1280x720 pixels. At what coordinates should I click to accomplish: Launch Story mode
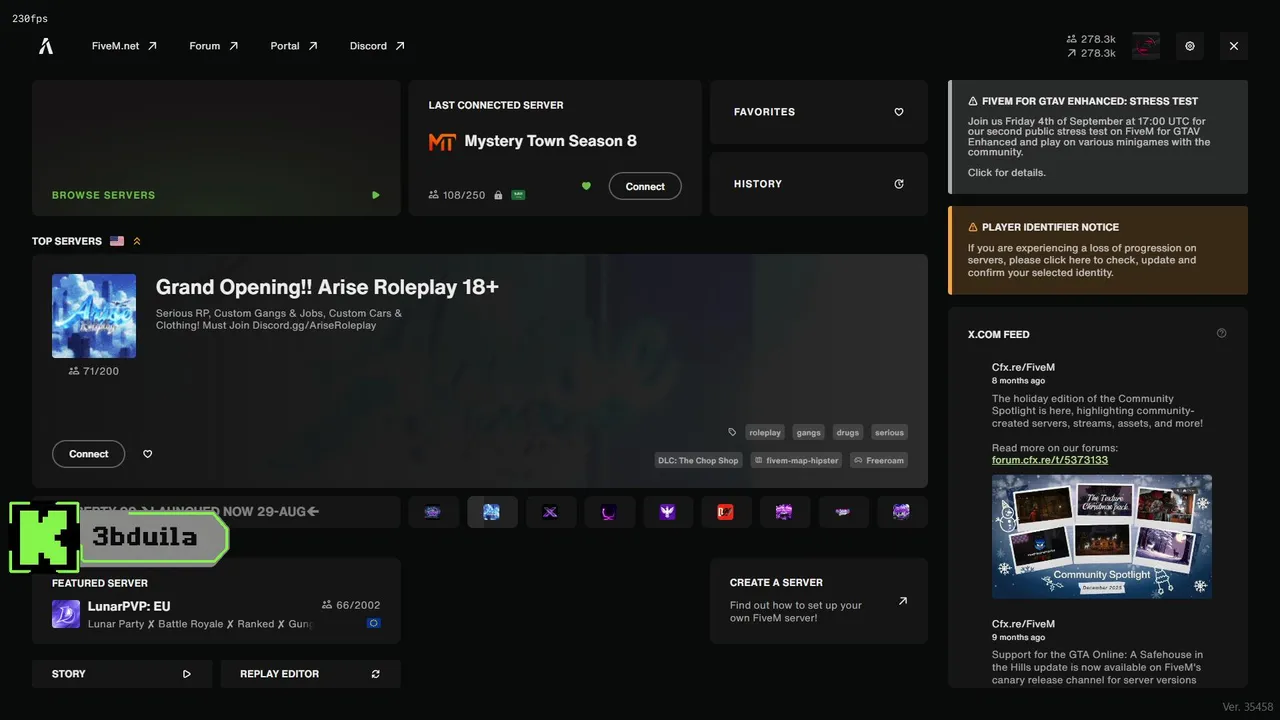(122, 674)
